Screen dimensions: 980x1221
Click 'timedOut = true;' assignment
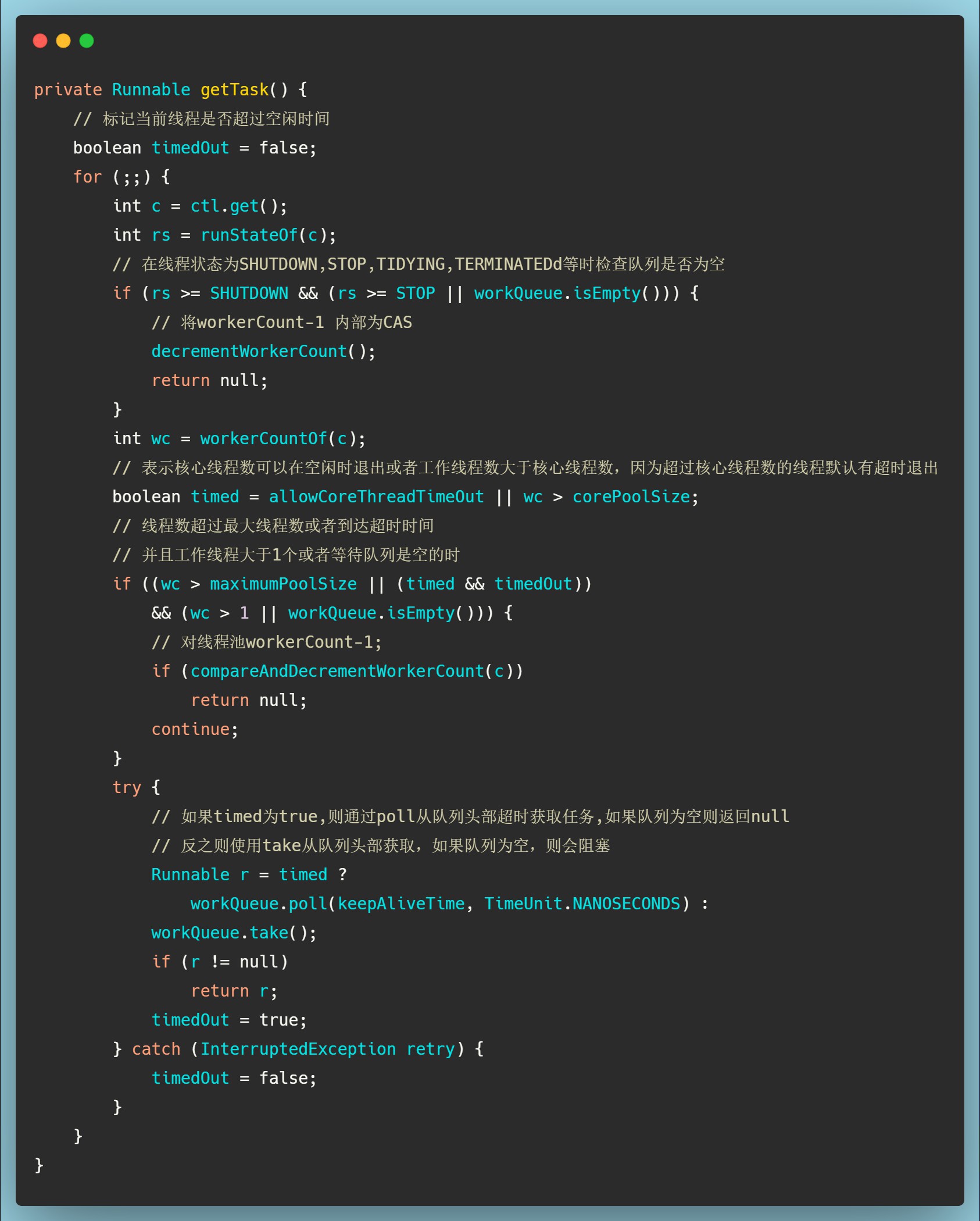(x=229, y=1020)
